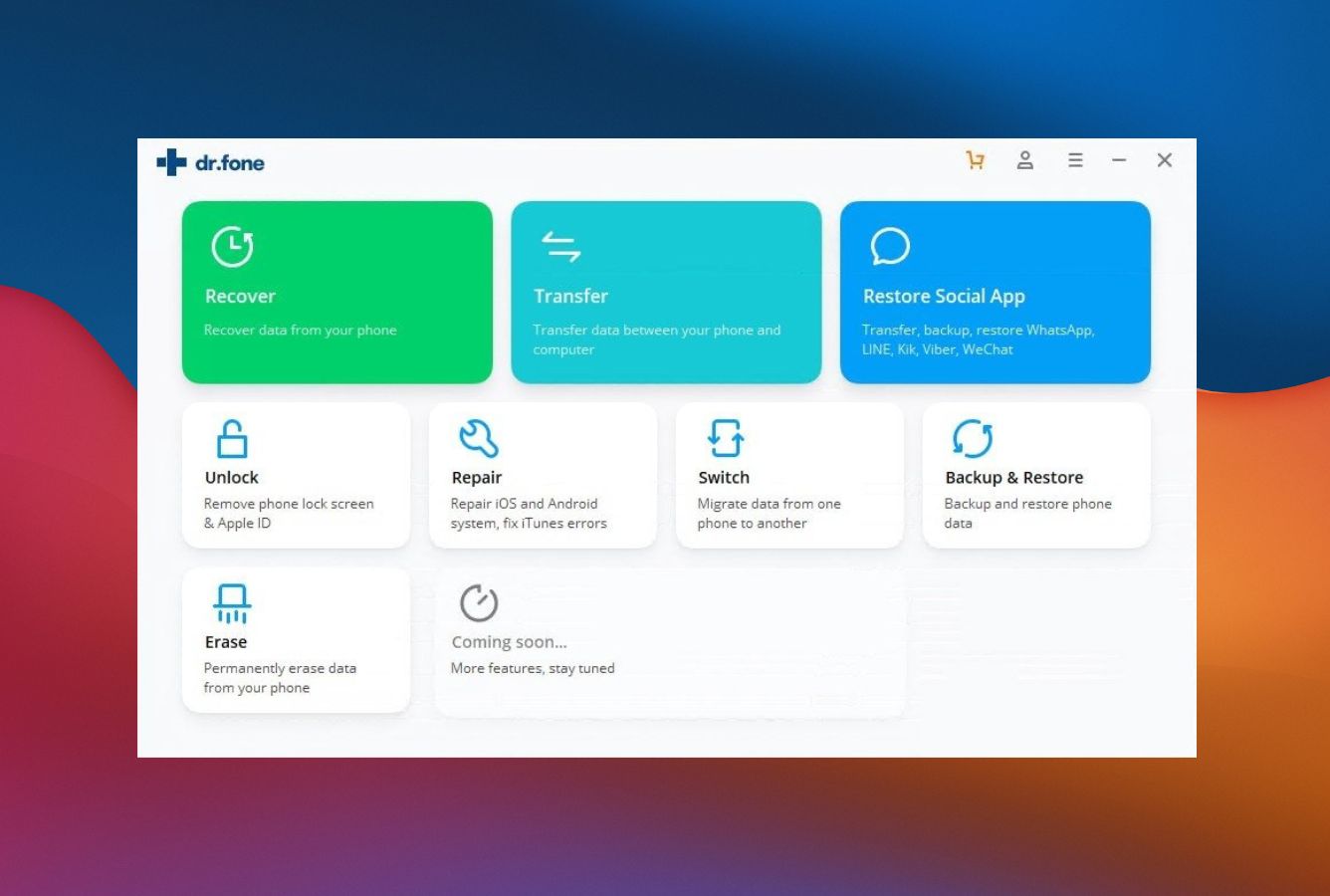1330x896 pixels.
Task: Open the Recover title
Action: pyautogui.click(x=240, y=297)
